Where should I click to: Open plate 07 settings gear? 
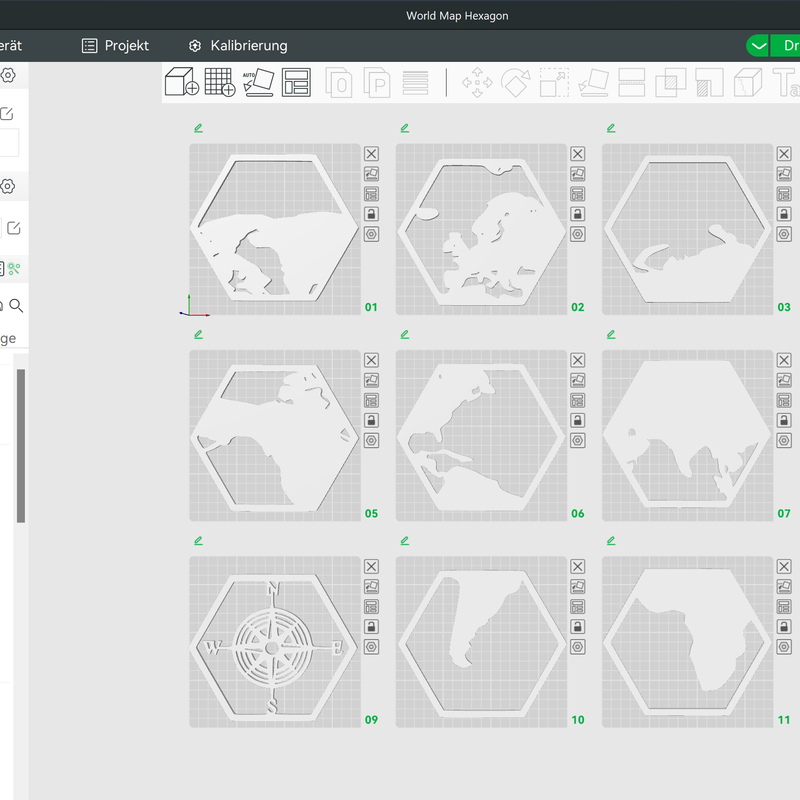pyautogui.click(x=784, y=440)
